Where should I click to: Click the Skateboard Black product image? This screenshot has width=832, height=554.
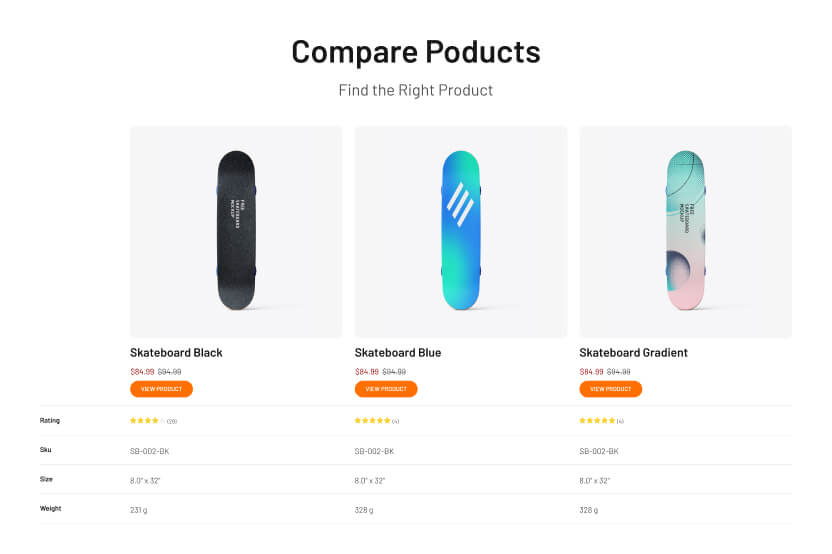click(x=236, y=231)
